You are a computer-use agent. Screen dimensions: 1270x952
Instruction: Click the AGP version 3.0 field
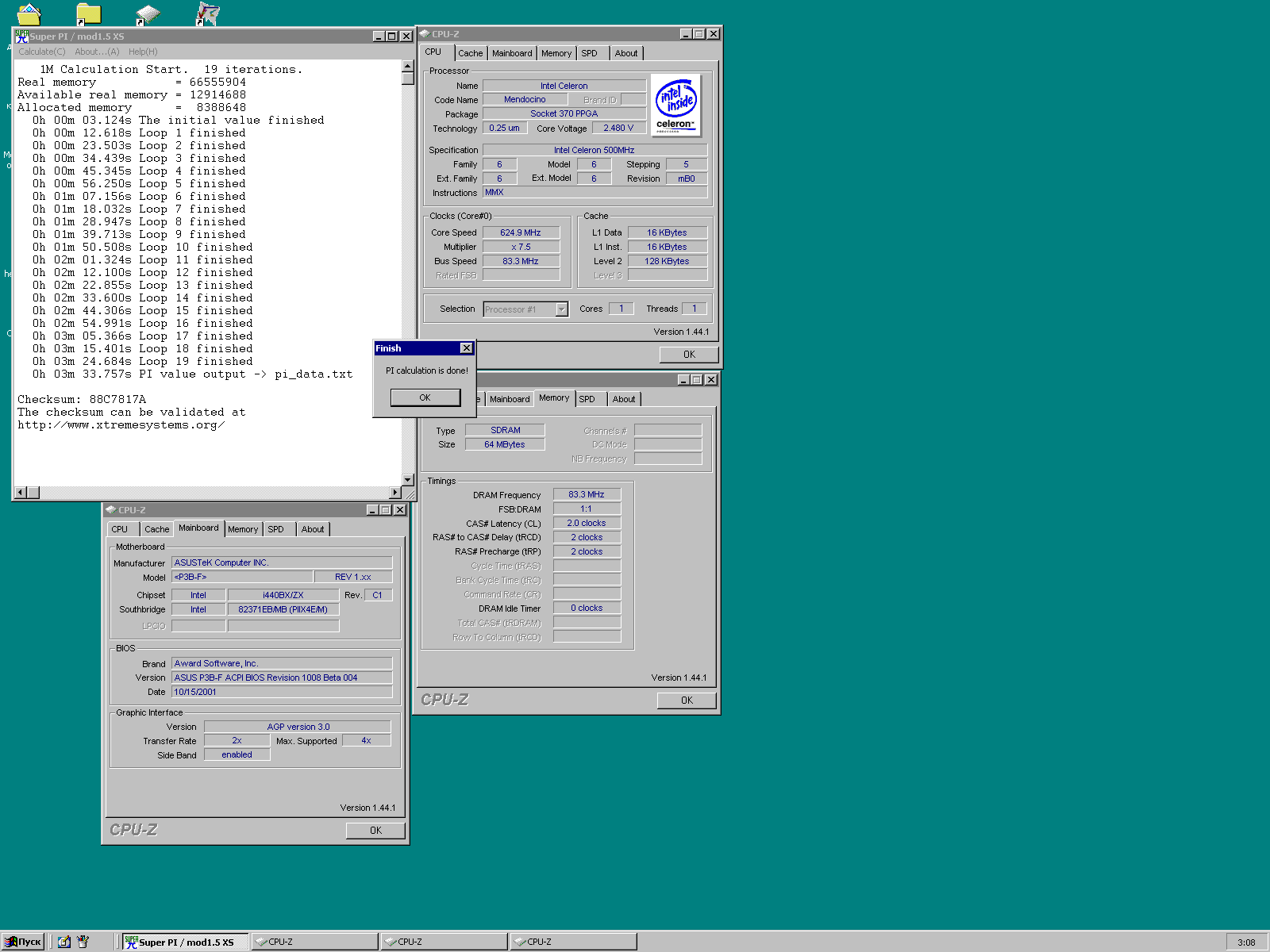click(x=298, y=727)
